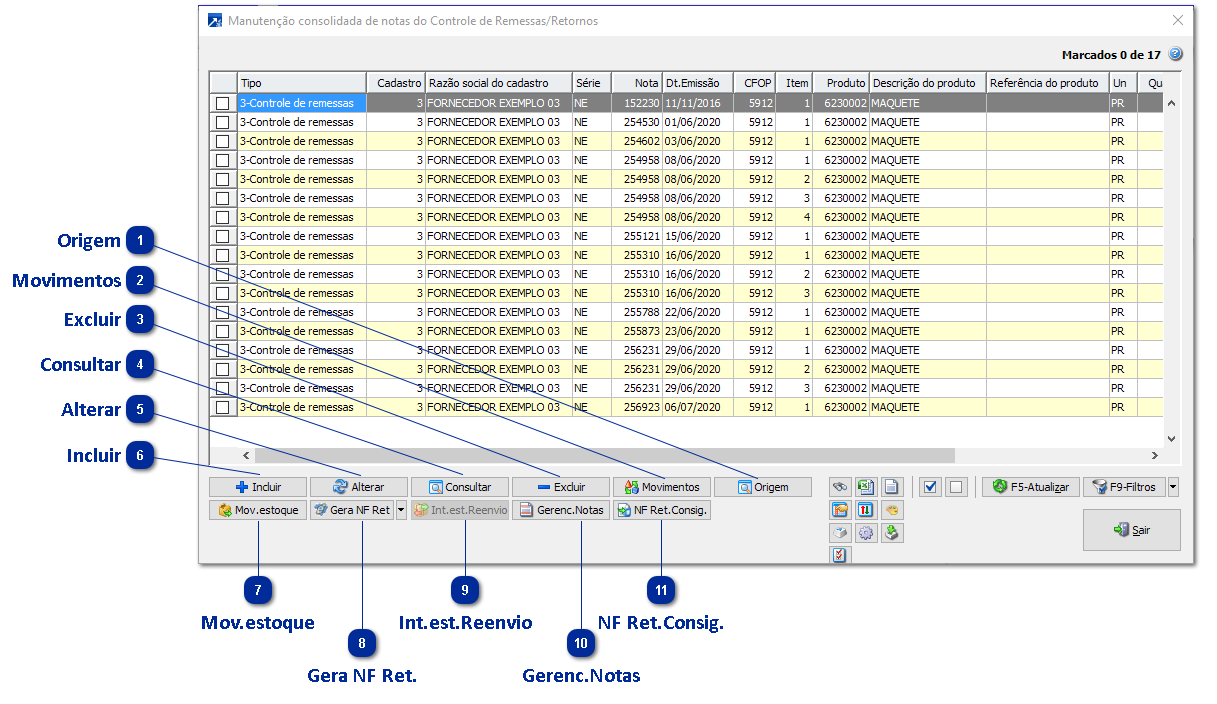
Task: Click the blank document report icon
Action: pos(891,487)
